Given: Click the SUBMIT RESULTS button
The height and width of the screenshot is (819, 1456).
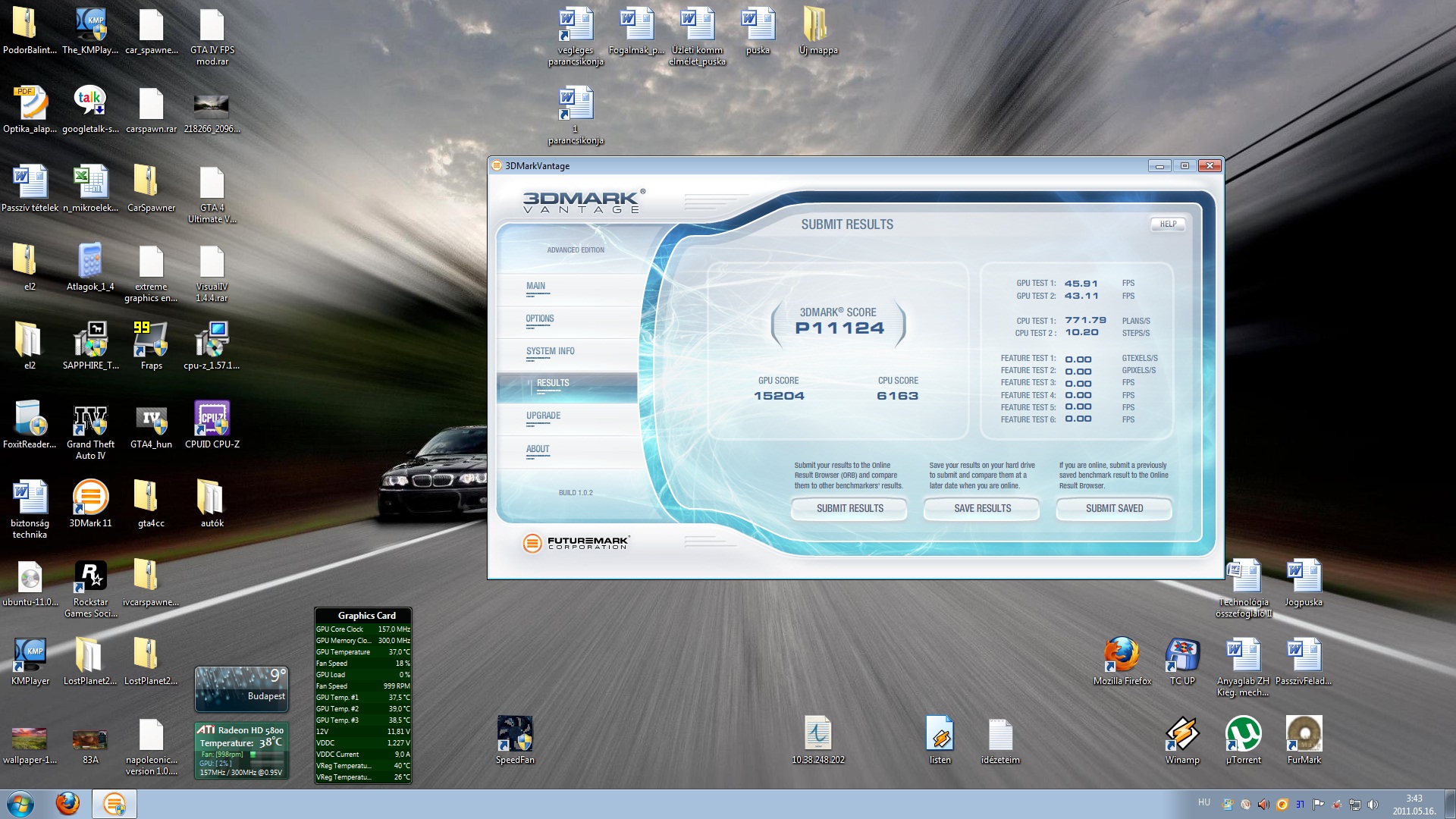Looking at the screenshot, I should 849,509.
